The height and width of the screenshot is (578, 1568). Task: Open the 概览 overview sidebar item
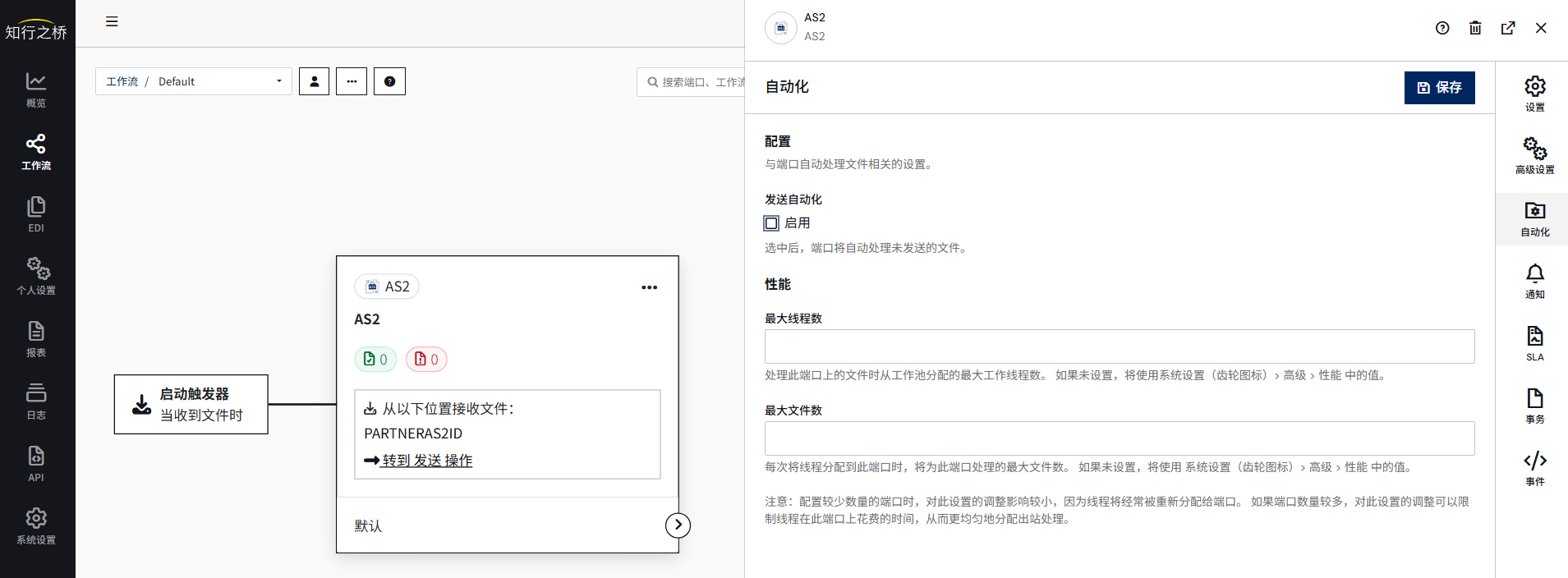point(36,90)
